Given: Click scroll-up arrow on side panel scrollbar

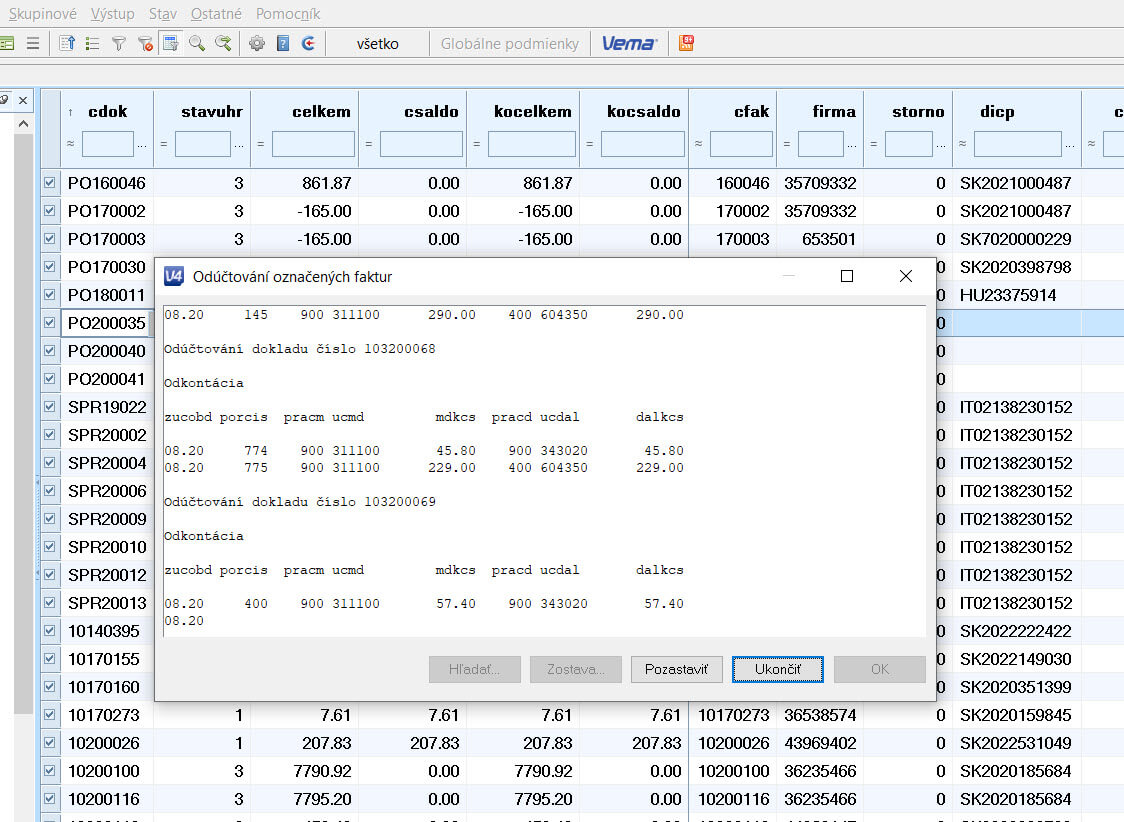Looking at the screenshot, I should tap(23, 124).
